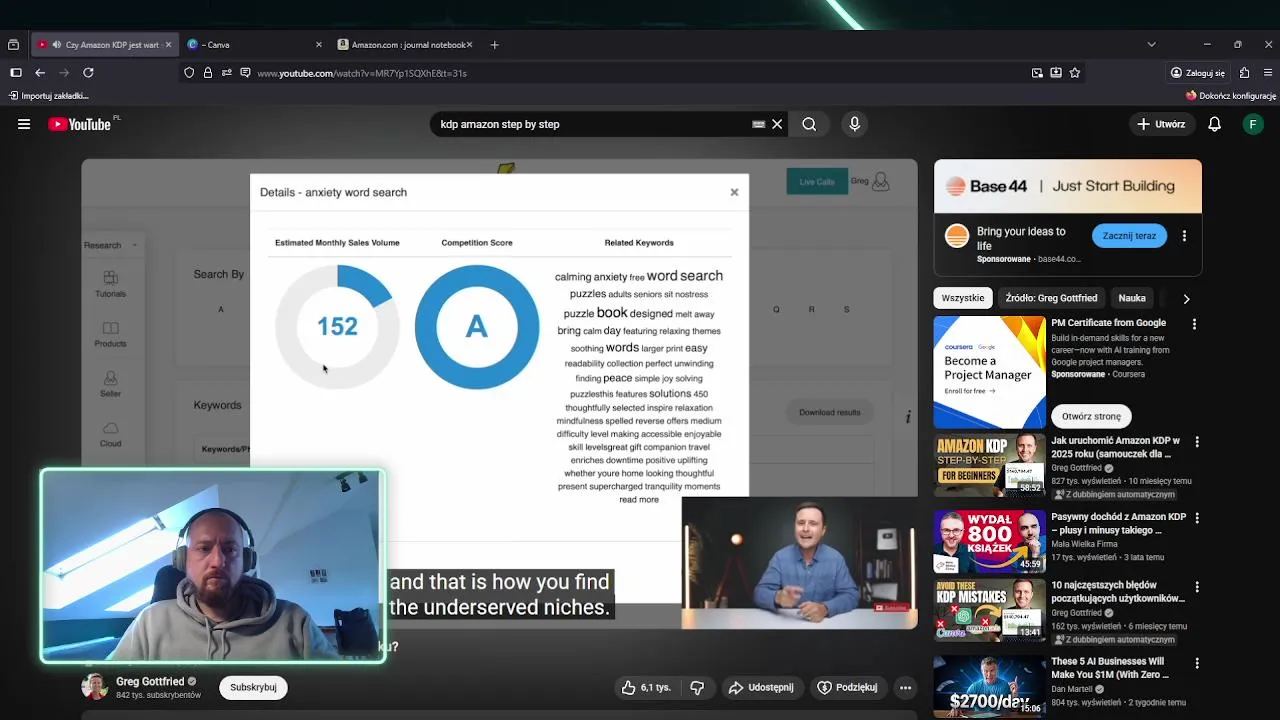The height and width of the screenshot is (720, 1280).
Task: Open Become a Project Manager Coursera thumbnail
Action: coord(989,372)
